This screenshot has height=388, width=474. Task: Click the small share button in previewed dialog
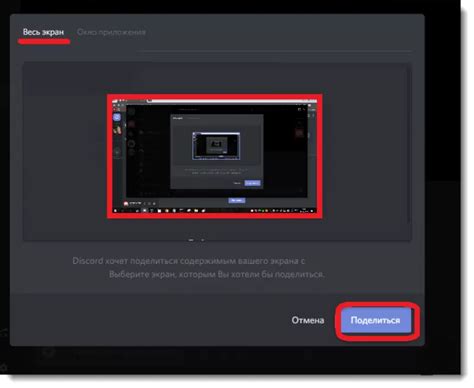coord(252,183)
